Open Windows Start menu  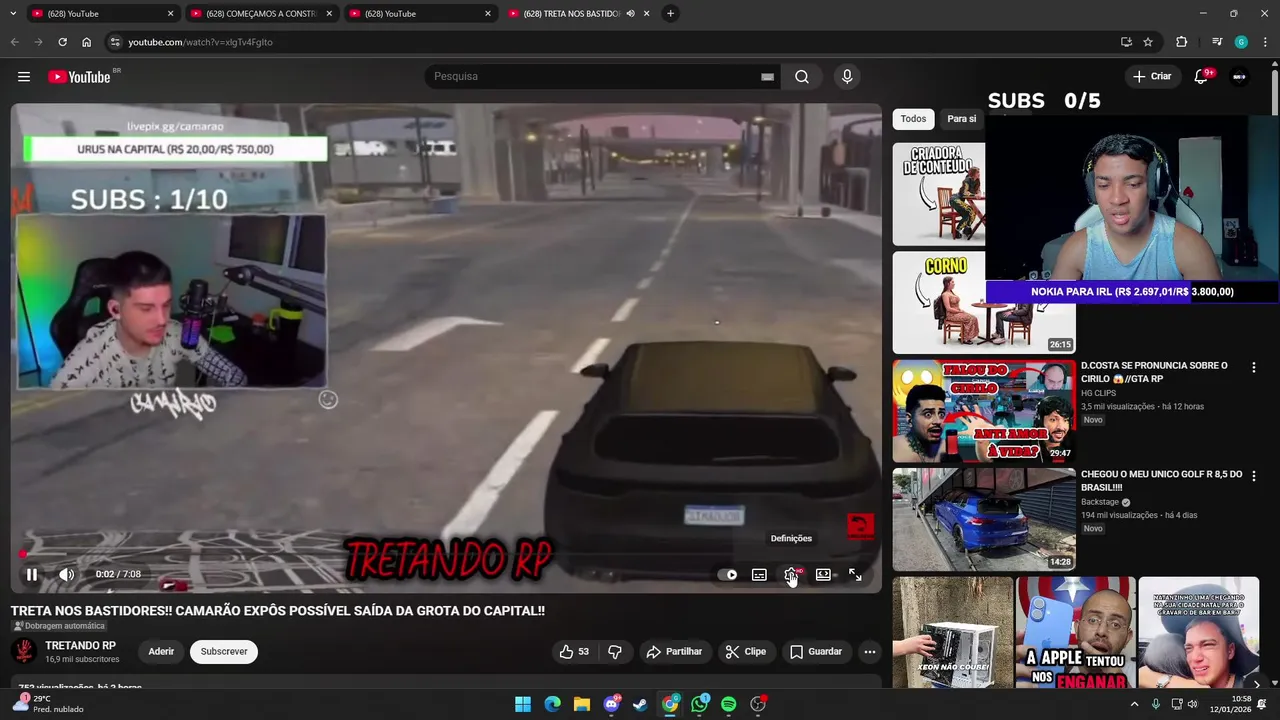(x=523, y=705)
